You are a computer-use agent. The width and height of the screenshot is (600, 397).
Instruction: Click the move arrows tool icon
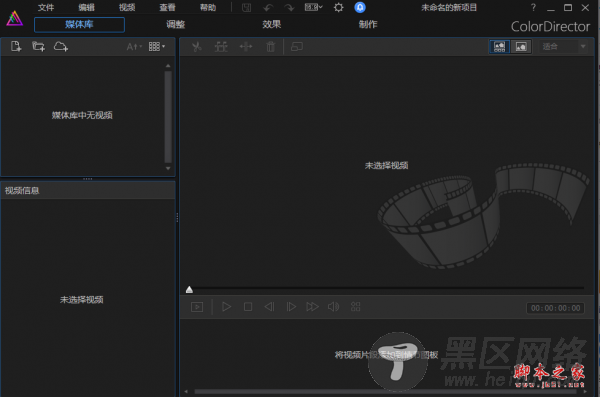coord(246,47)
